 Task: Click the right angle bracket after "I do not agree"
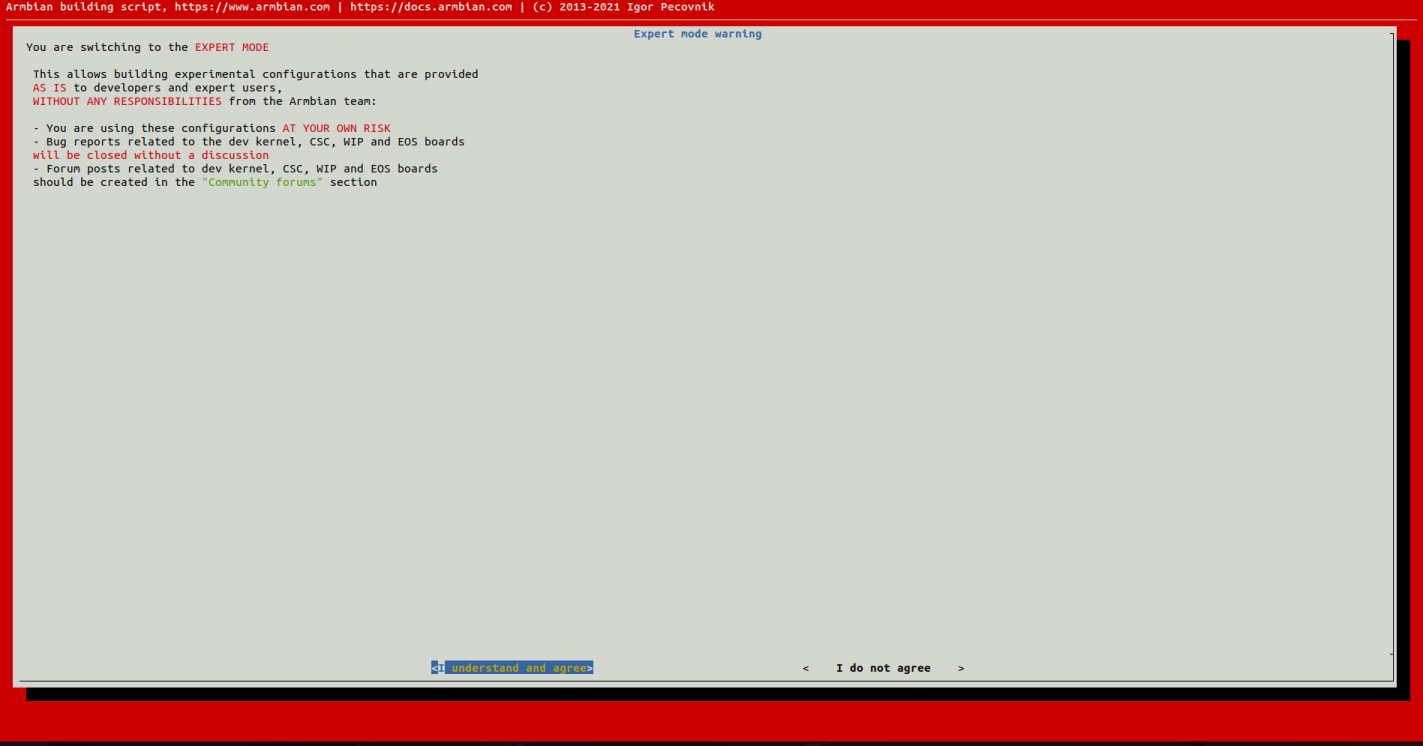(961, 668)
